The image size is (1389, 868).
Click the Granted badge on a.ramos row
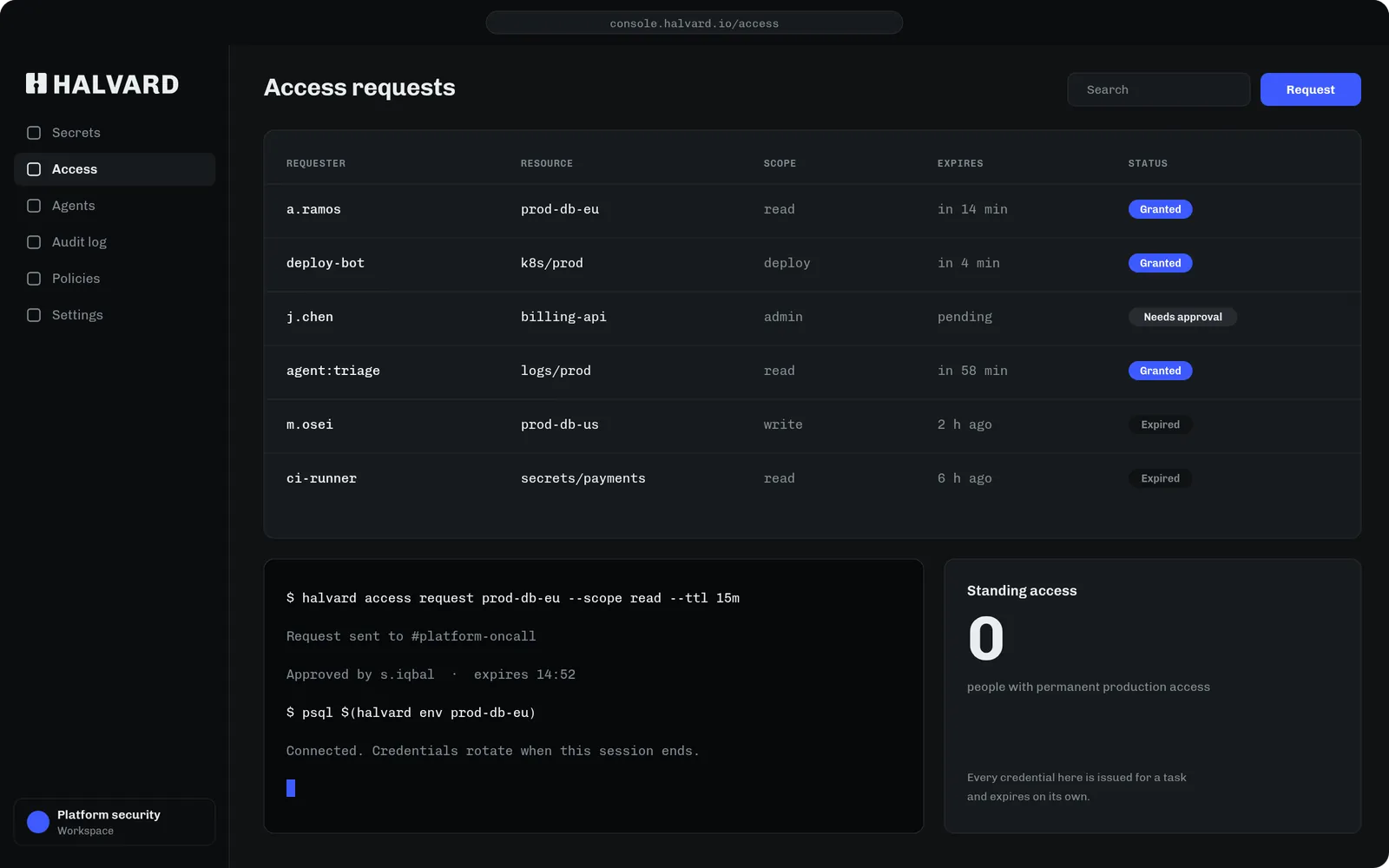(1160, 209)
